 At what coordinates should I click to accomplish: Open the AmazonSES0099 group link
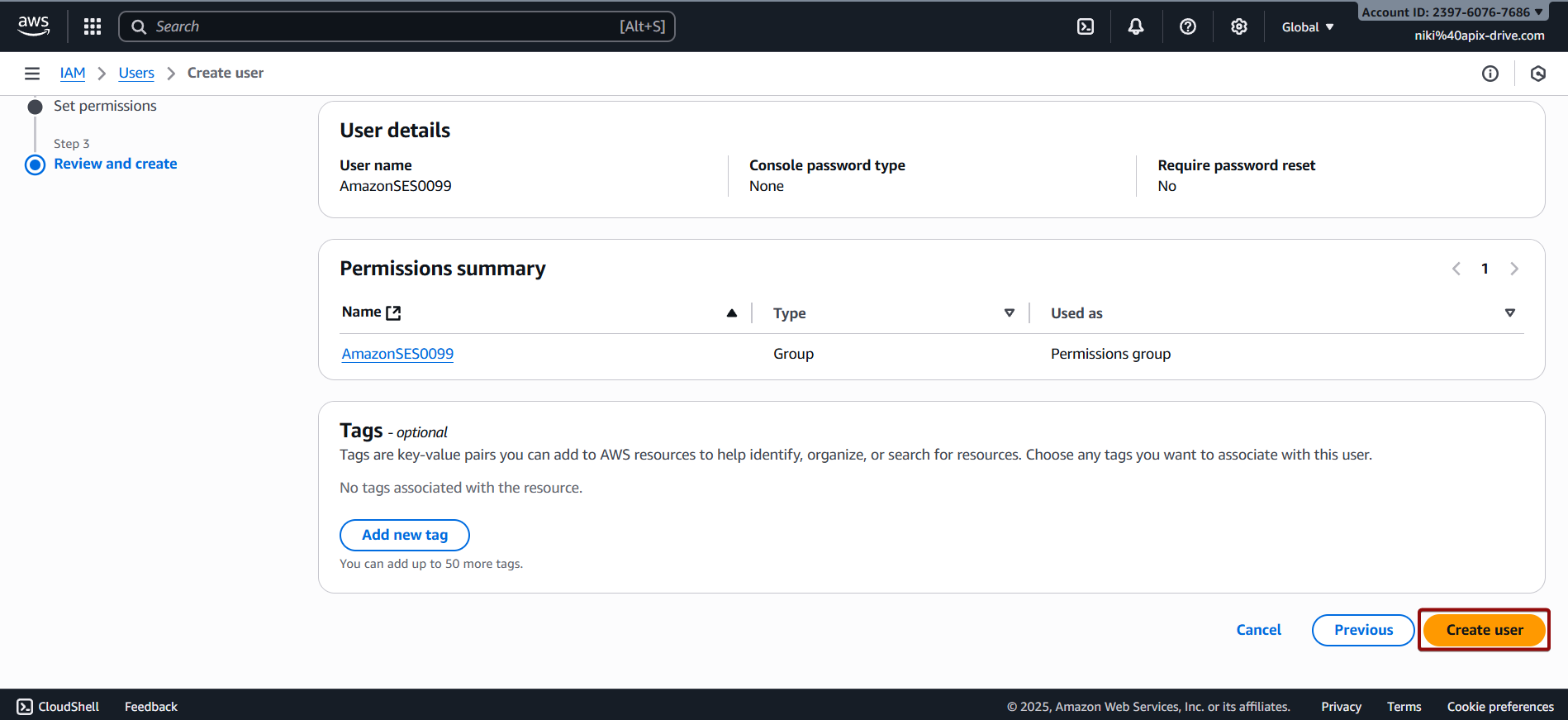point(397,354)
